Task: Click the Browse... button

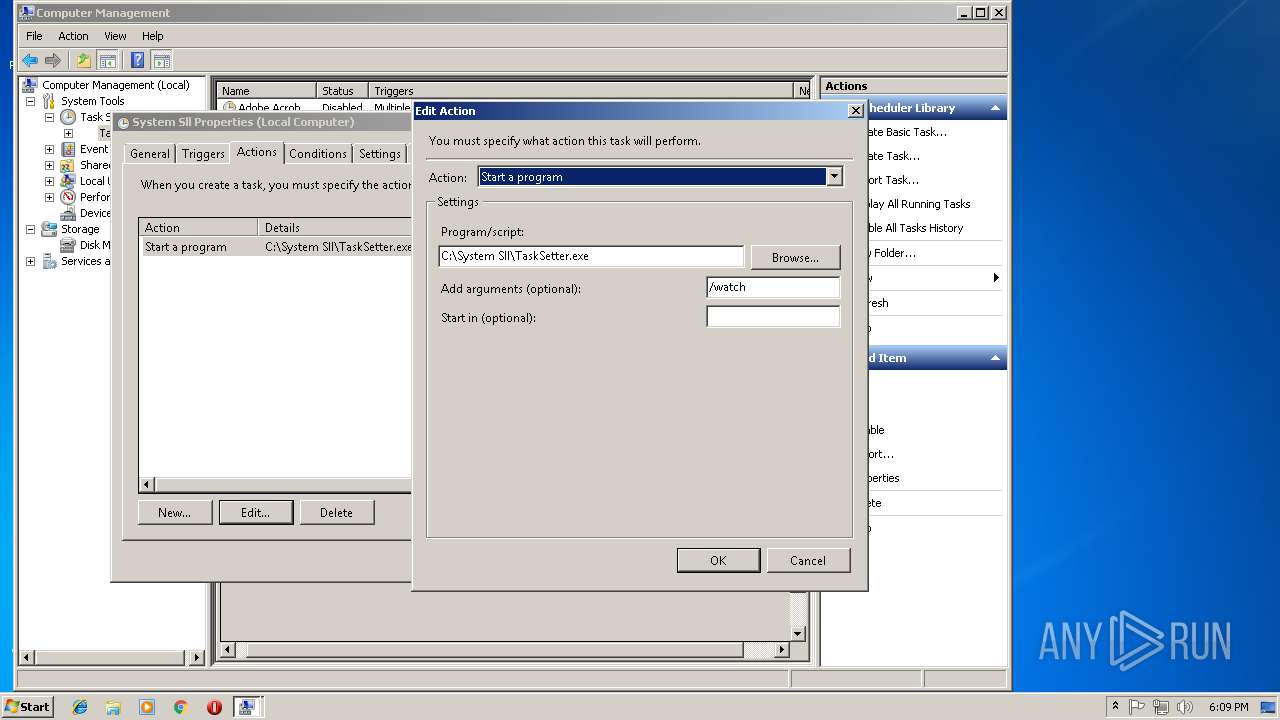Action: [795, 257]
